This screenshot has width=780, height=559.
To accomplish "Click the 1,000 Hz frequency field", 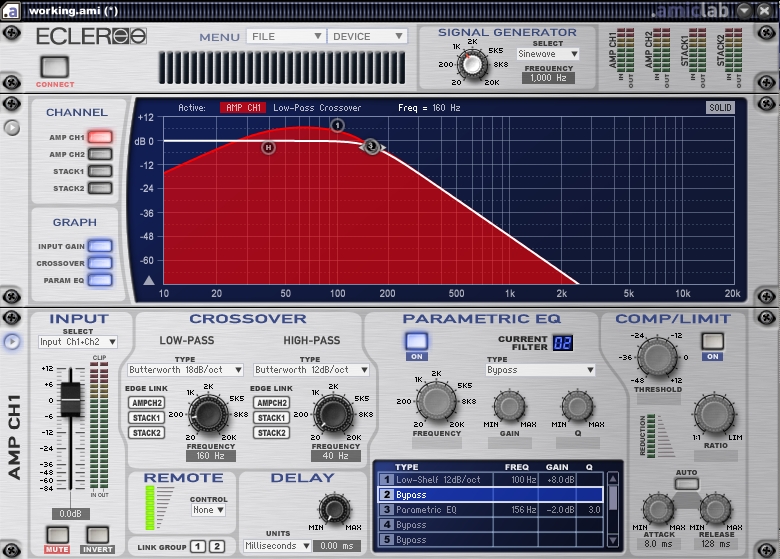I will pos(548,78).
